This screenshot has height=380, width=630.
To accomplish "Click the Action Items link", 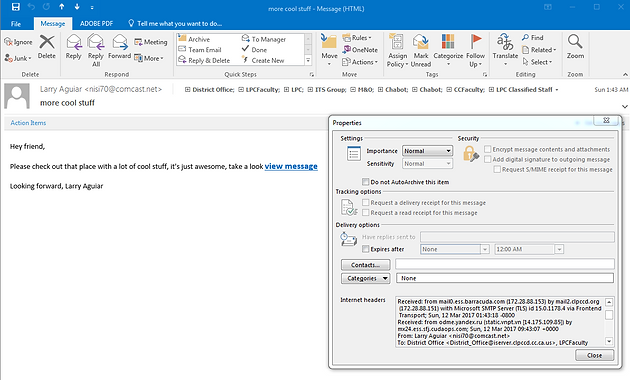I will click(x=28, y=123).
